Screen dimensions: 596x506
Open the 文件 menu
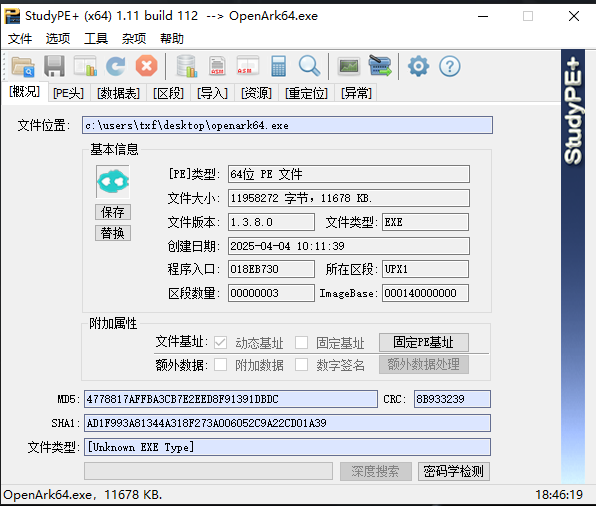[20, 38]
